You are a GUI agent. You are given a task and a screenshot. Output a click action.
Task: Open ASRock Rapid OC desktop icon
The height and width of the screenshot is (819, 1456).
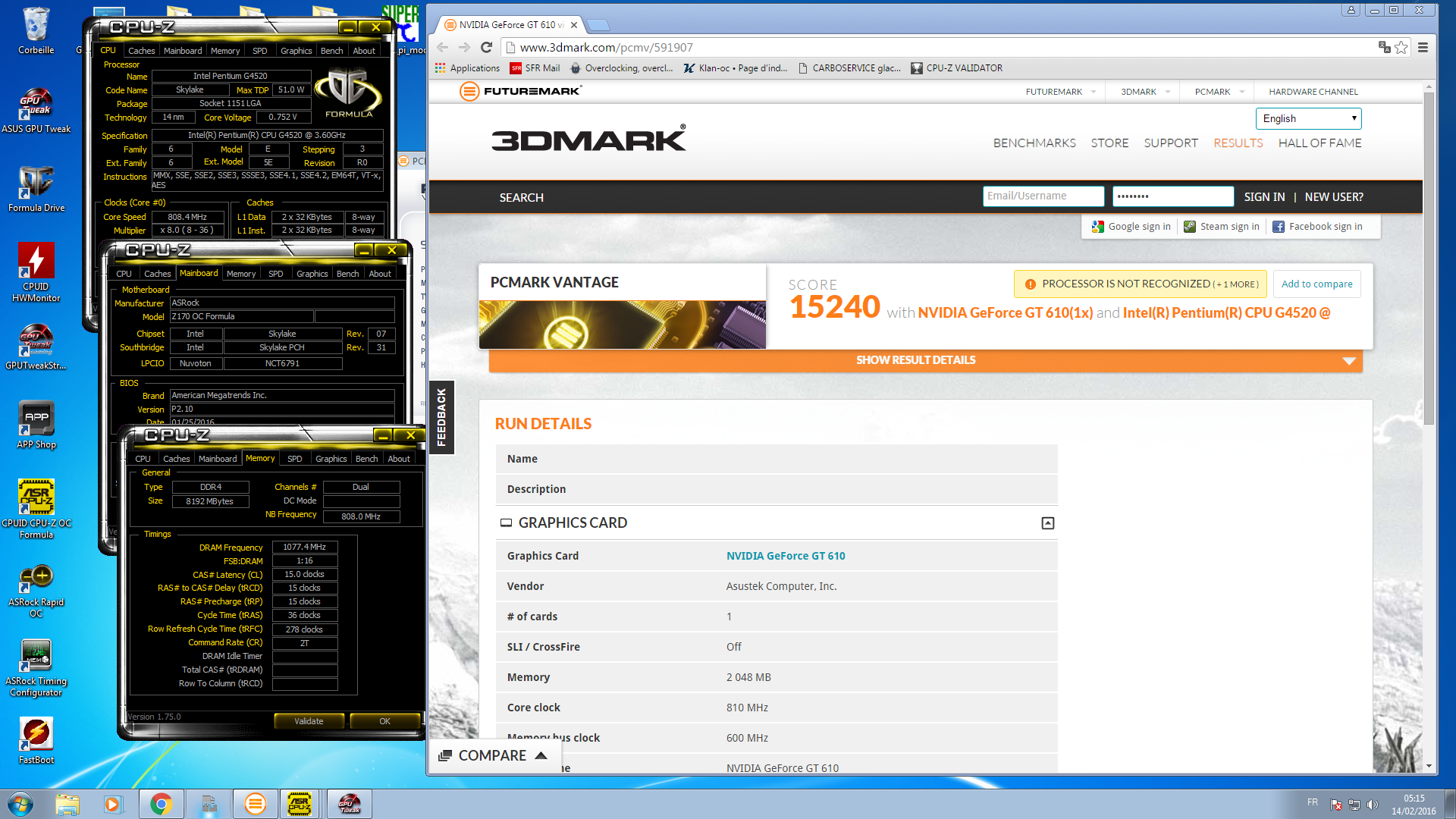[x=36, y=591]
